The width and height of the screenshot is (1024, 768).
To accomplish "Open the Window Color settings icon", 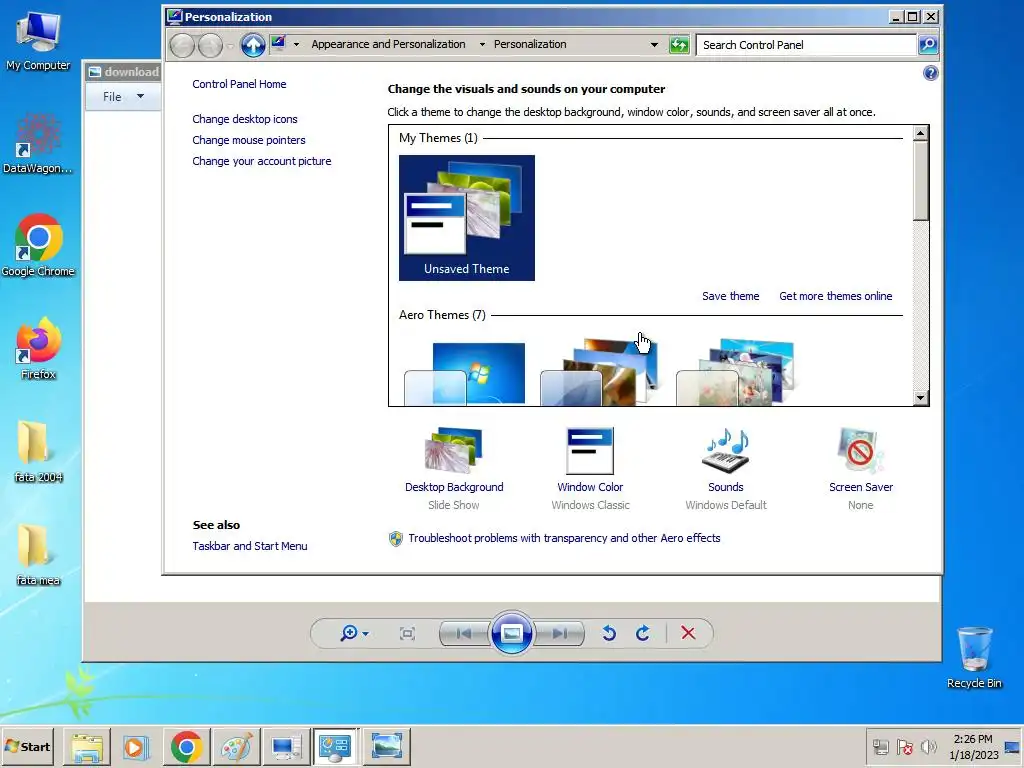I will click(590, 450).
